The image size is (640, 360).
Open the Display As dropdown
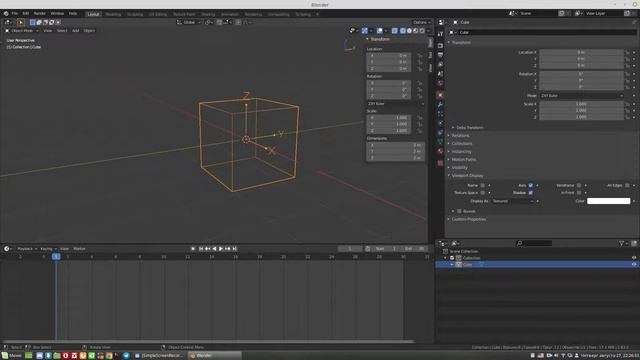(513, 201)
